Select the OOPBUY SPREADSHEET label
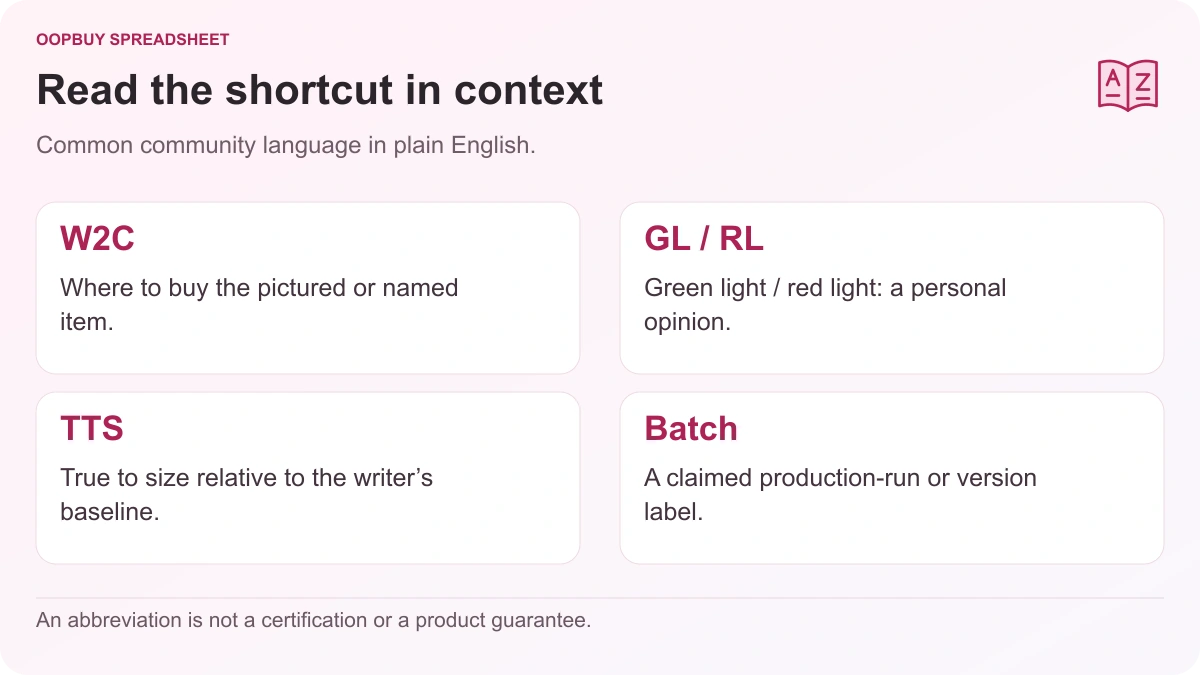The image size is (1200, 675). [x=133, y=40]
